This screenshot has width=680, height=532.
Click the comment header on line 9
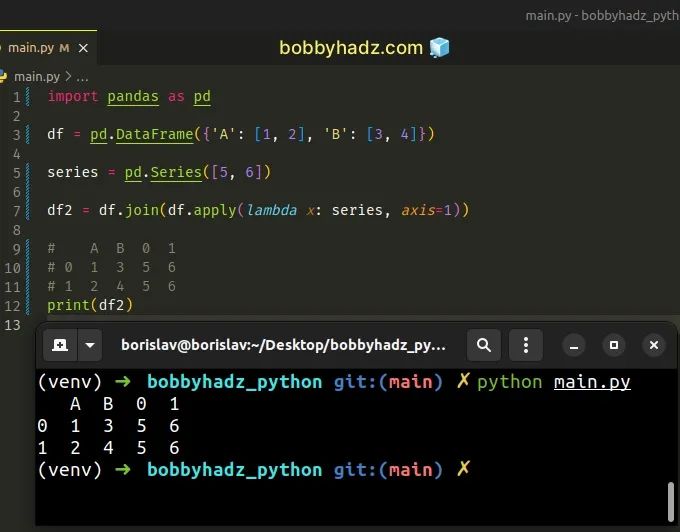click(111, 248)
